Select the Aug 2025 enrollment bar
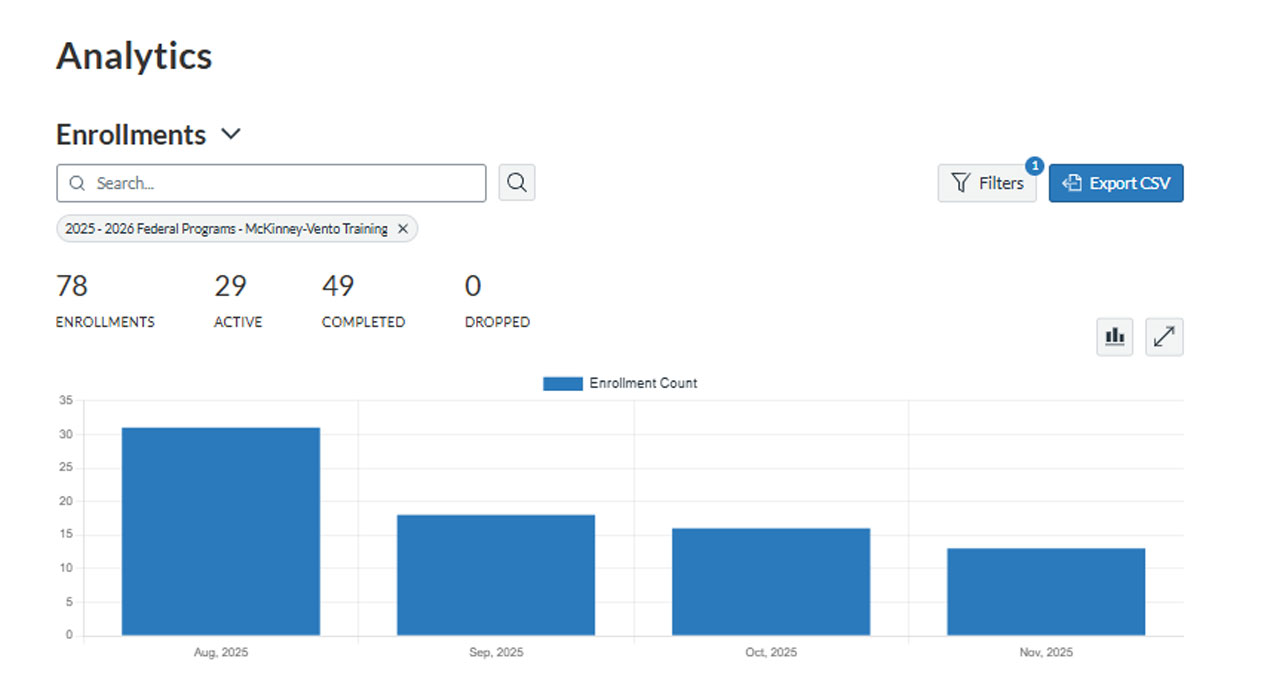1264x676 pixels. pos(220,530)
